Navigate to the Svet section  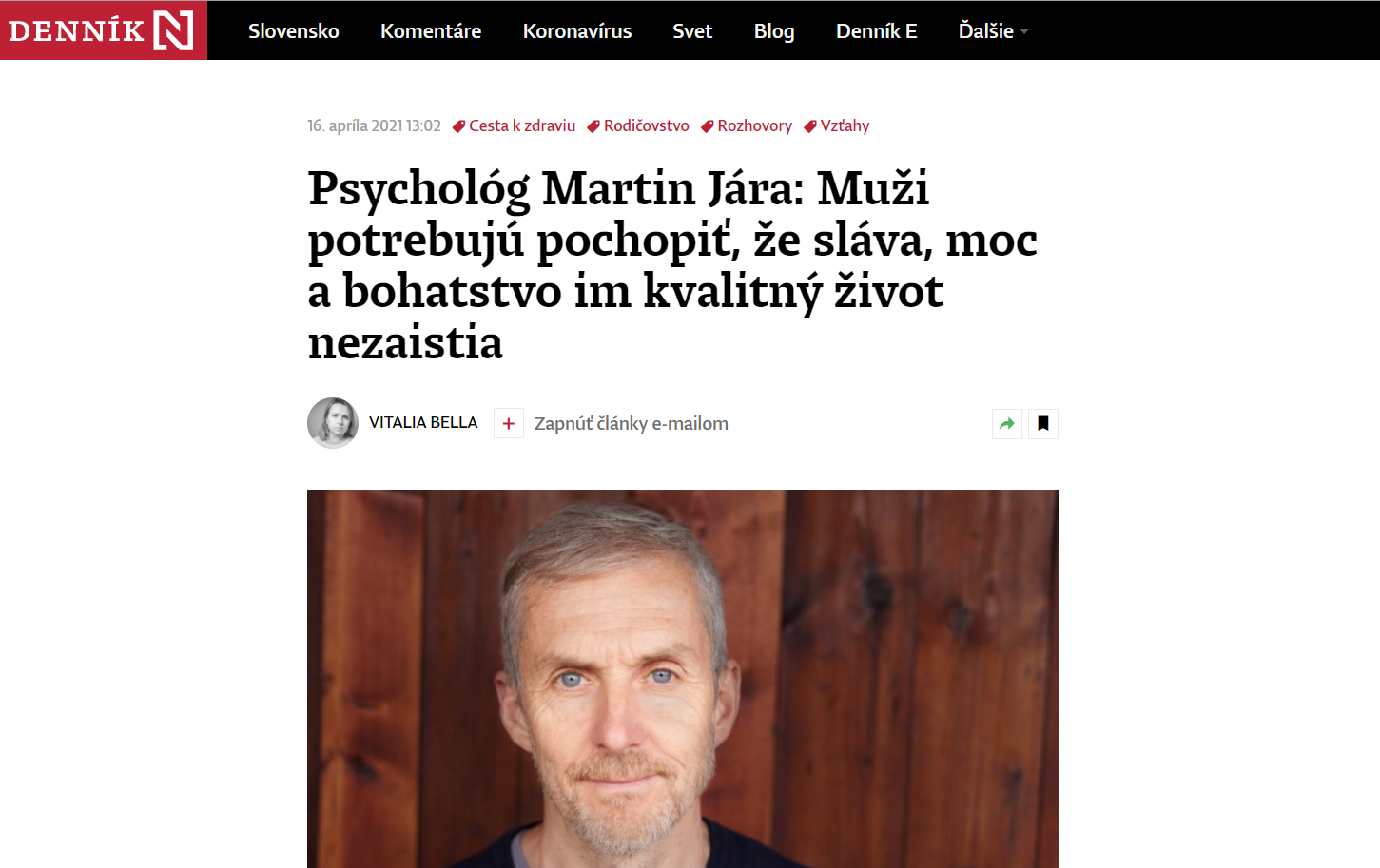(x=692, y=31)
